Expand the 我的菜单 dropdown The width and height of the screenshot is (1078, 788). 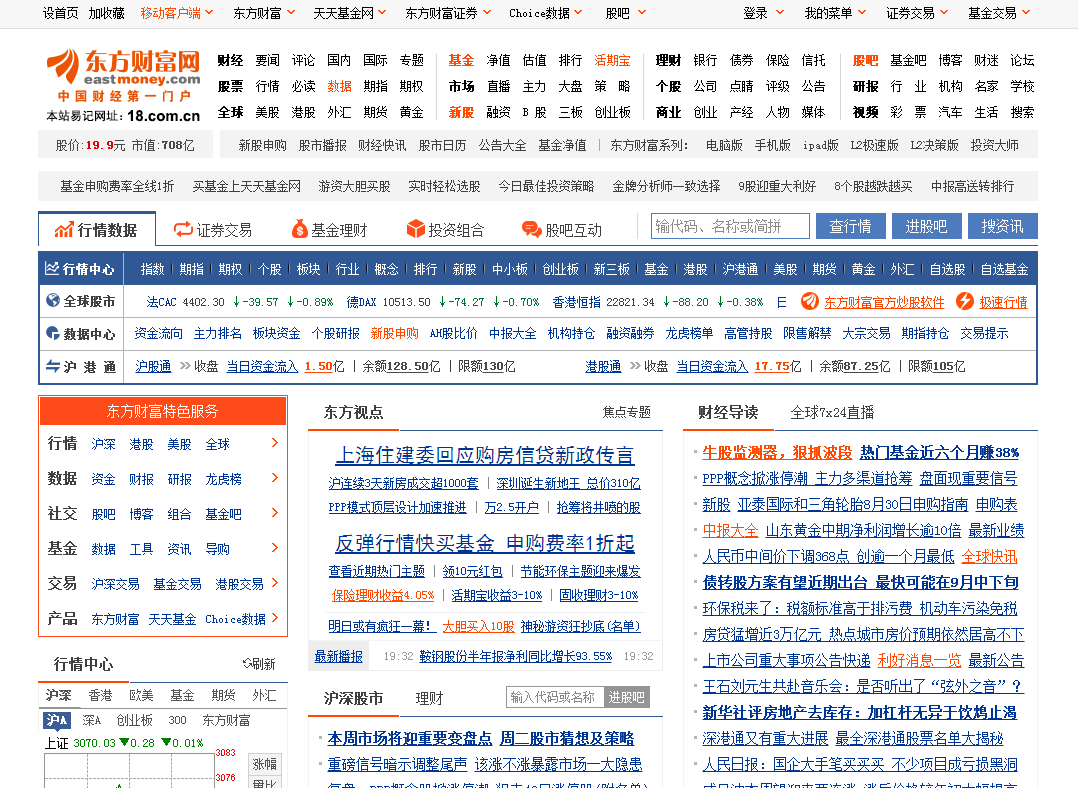coord(834,13)
